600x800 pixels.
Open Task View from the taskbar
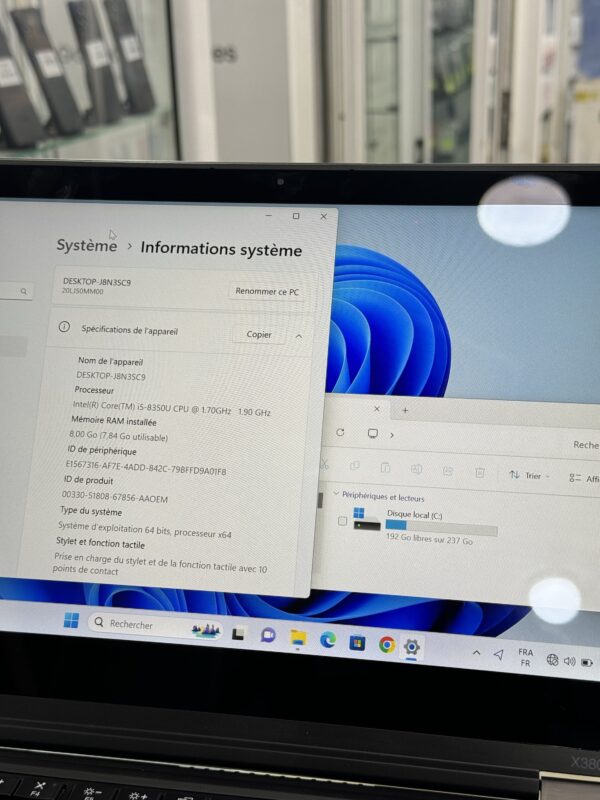(x=238, y=634)
